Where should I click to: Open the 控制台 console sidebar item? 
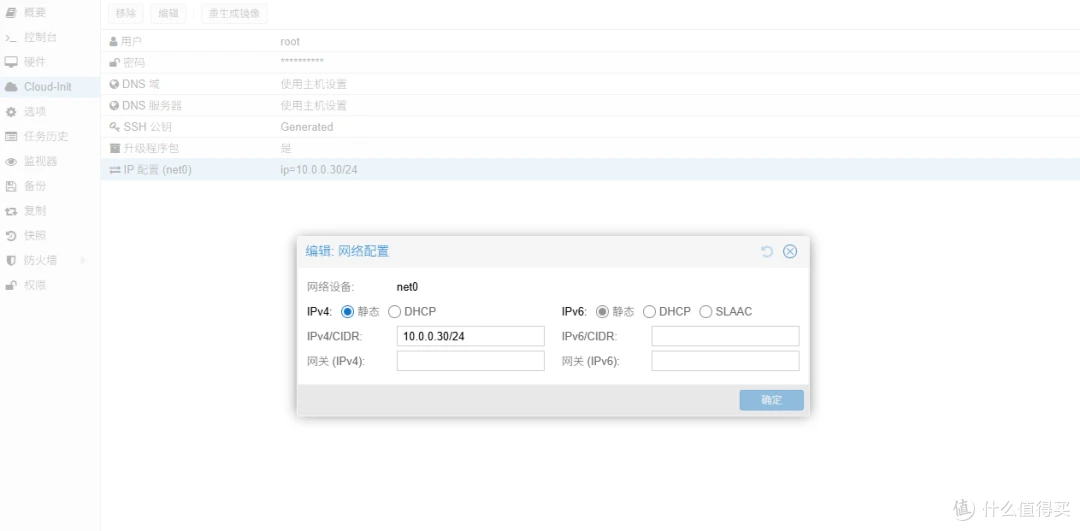point(50,37)
